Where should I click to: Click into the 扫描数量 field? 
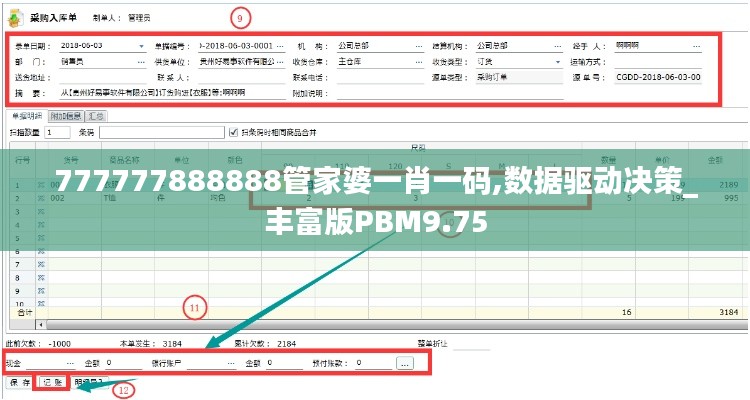pos(57,133)
